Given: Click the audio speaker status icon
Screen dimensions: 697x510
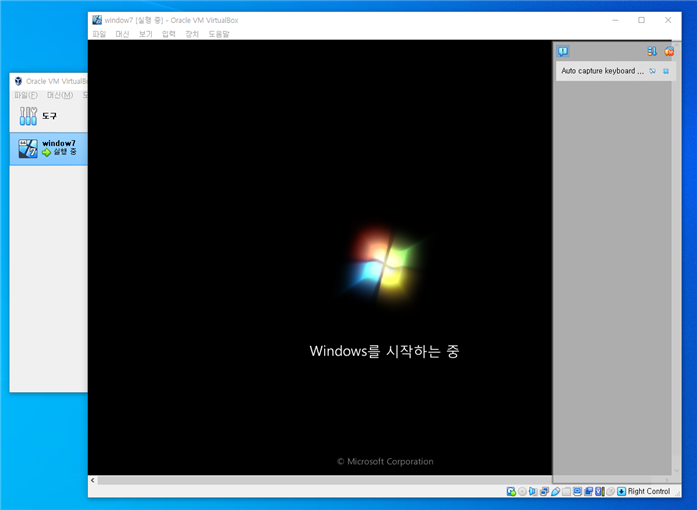Looking at the screenshot, I should click(533, 491).
